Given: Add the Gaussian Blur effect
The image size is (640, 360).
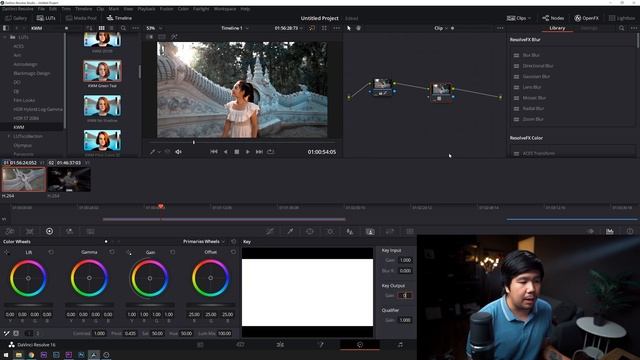Looking at the screenshot, I should click(536, 77).
